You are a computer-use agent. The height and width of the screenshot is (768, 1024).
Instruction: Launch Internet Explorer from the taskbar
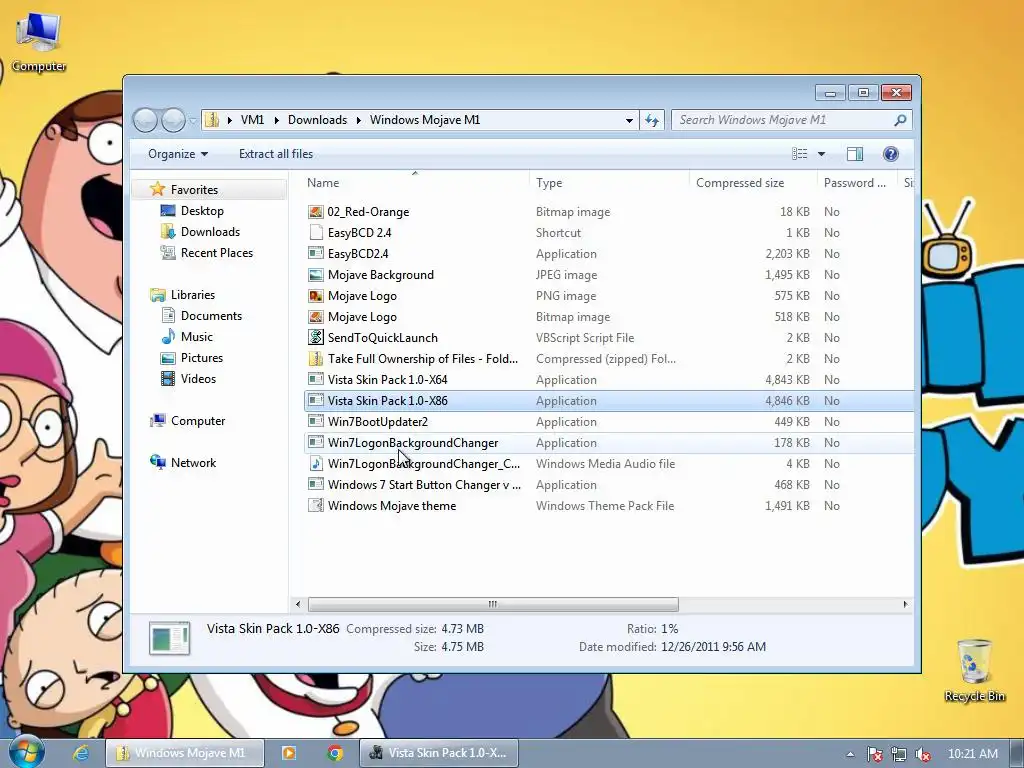pos(80,753)
